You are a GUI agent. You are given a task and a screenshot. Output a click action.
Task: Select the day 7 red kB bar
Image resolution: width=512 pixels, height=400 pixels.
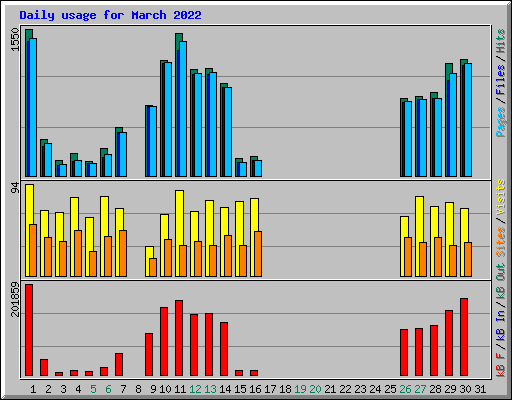tap(119, 365)
